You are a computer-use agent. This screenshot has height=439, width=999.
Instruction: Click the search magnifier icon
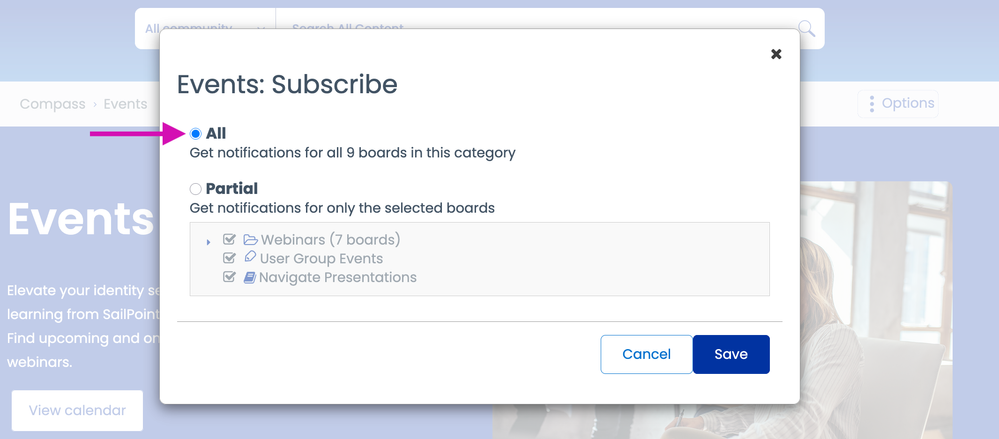[x=806, y=29]
